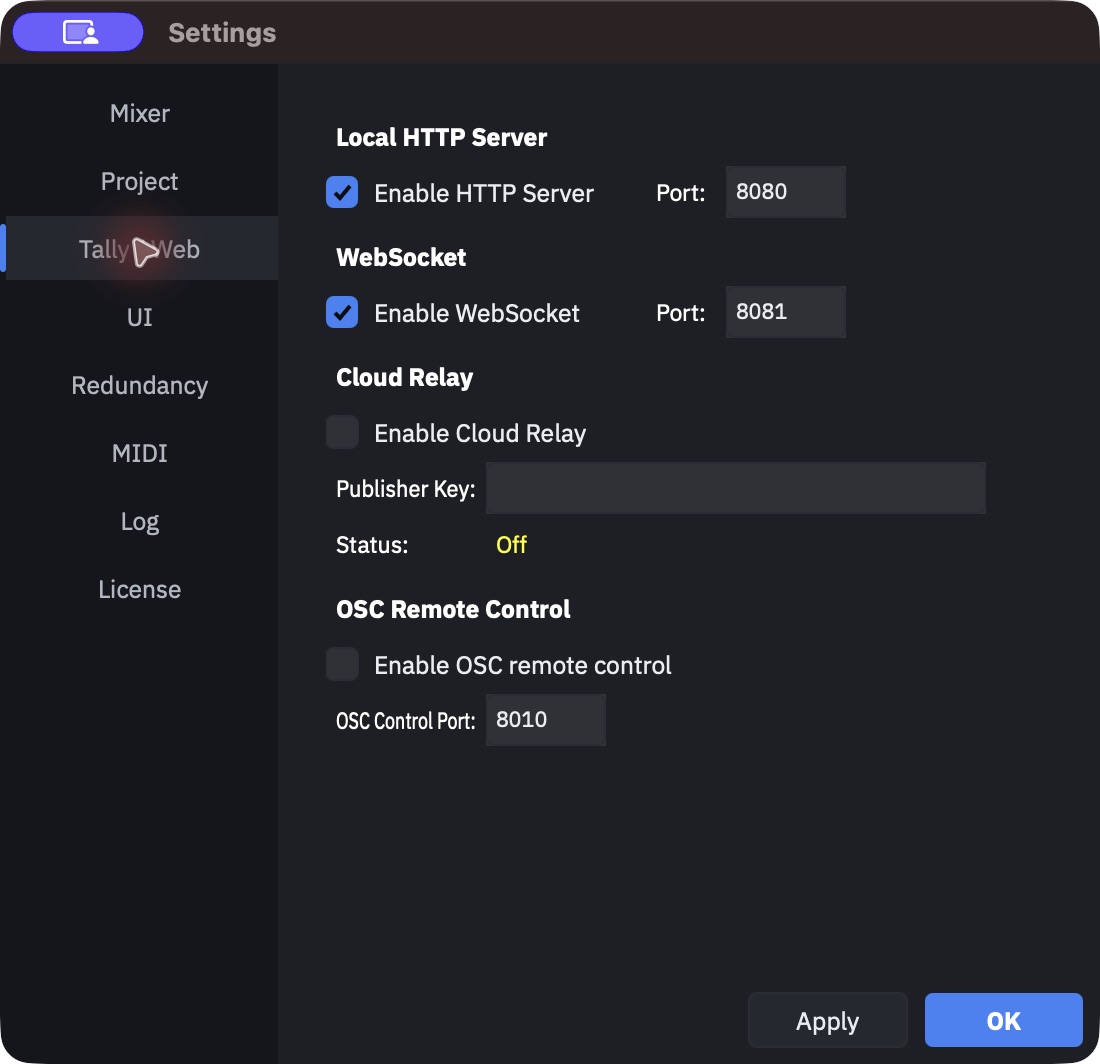
Task: Tick the Enable Cloud Relay checkbox
Action: 342,432
